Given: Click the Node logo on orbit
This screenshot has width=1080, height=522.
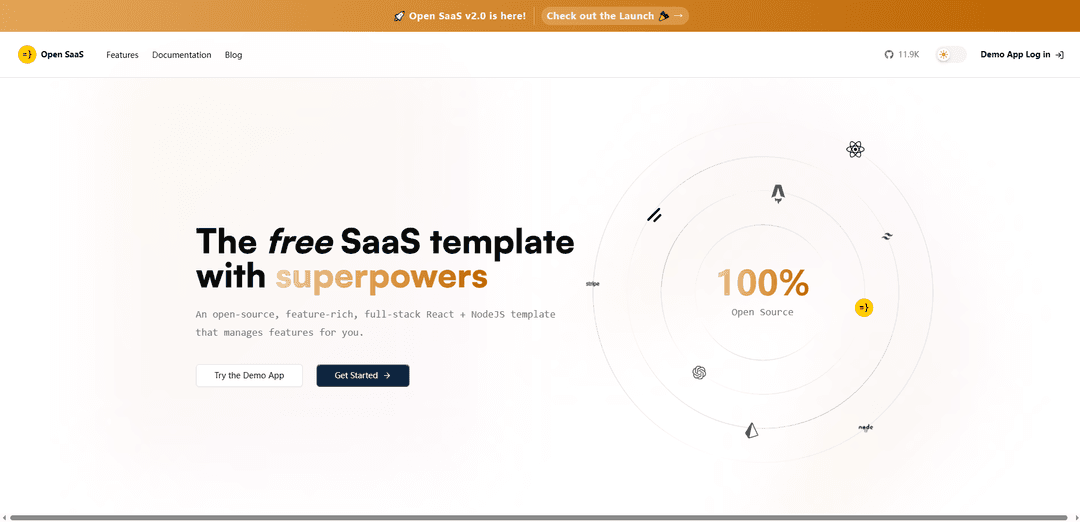Looking at the screenshot, I should click(x=866, y=428).
